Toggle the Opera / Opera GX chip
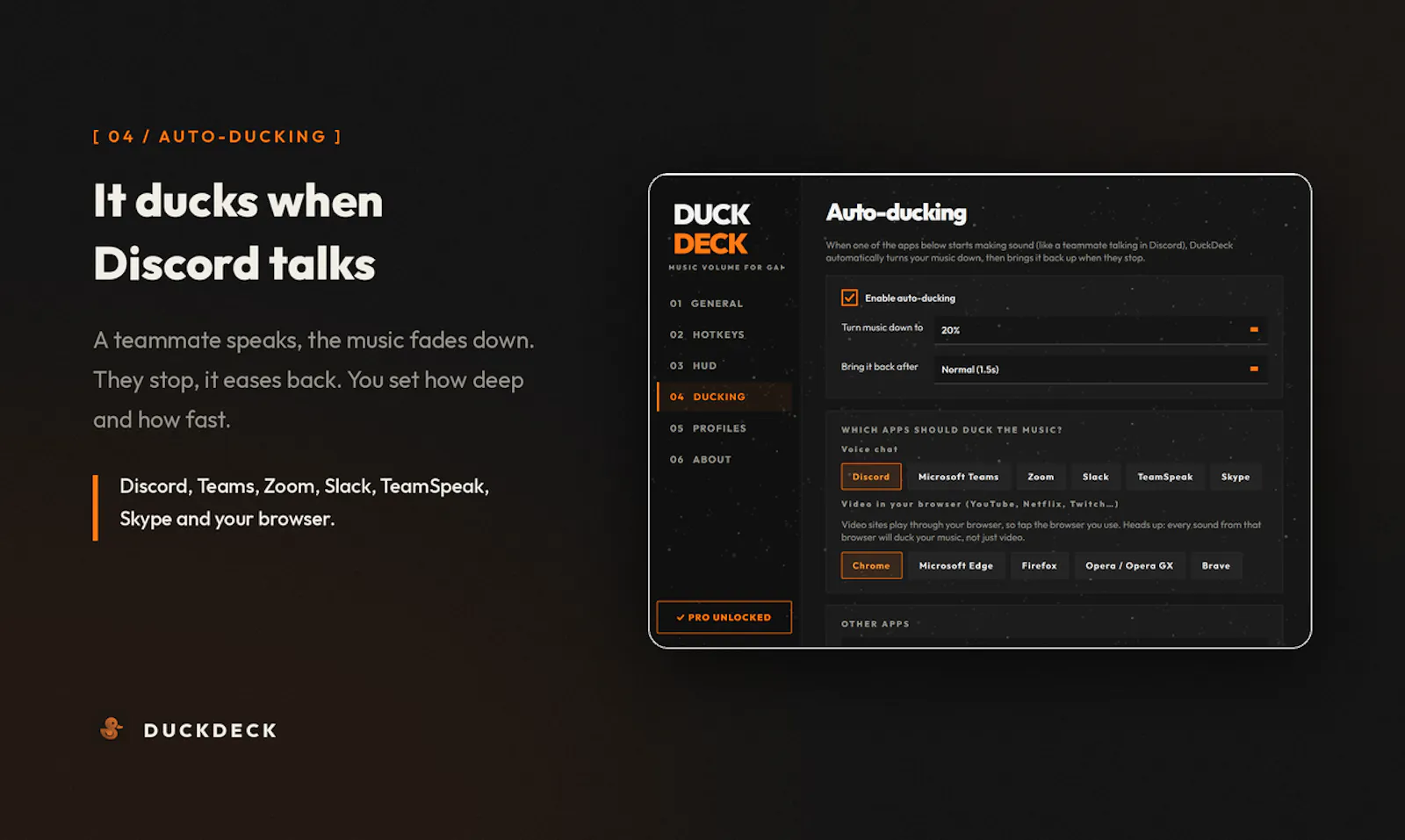1405x840 pixels. [1129, 565]
